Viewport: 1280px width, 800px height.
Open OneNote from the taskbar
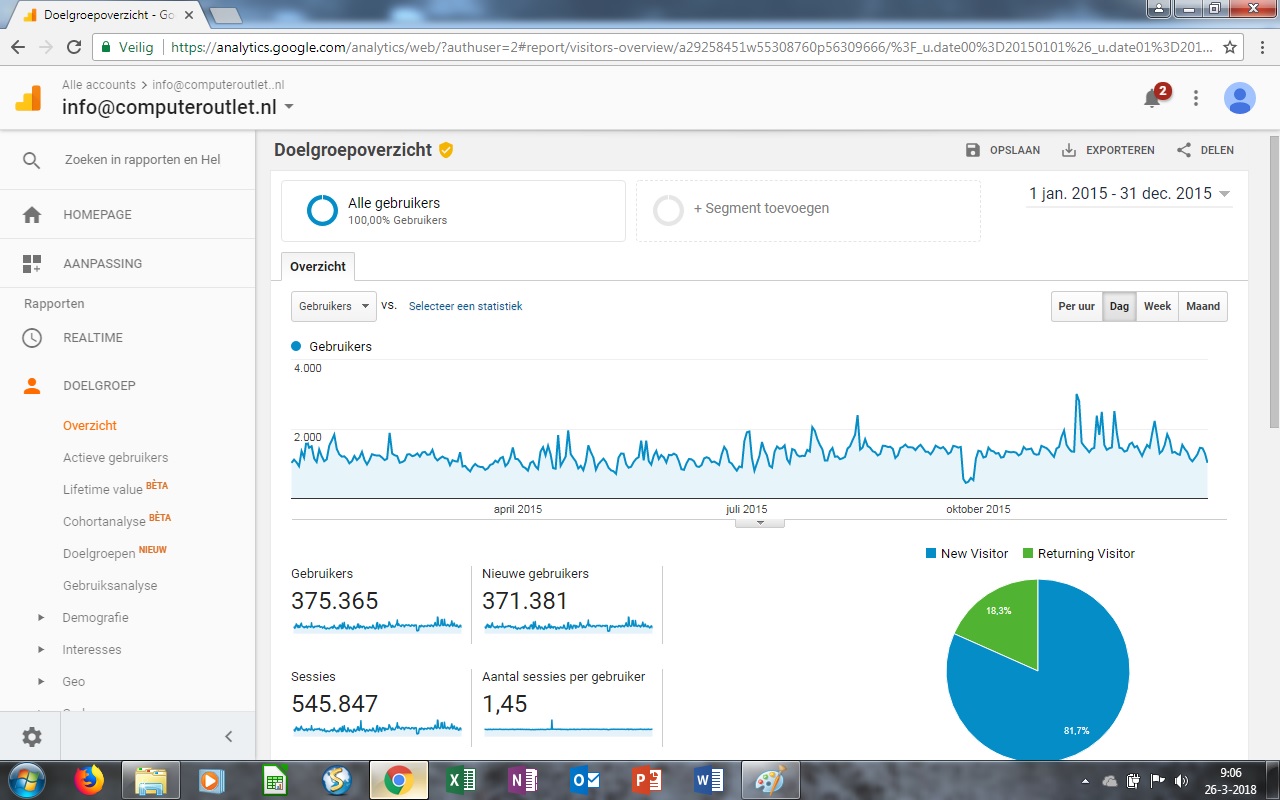tap(523, 780)
